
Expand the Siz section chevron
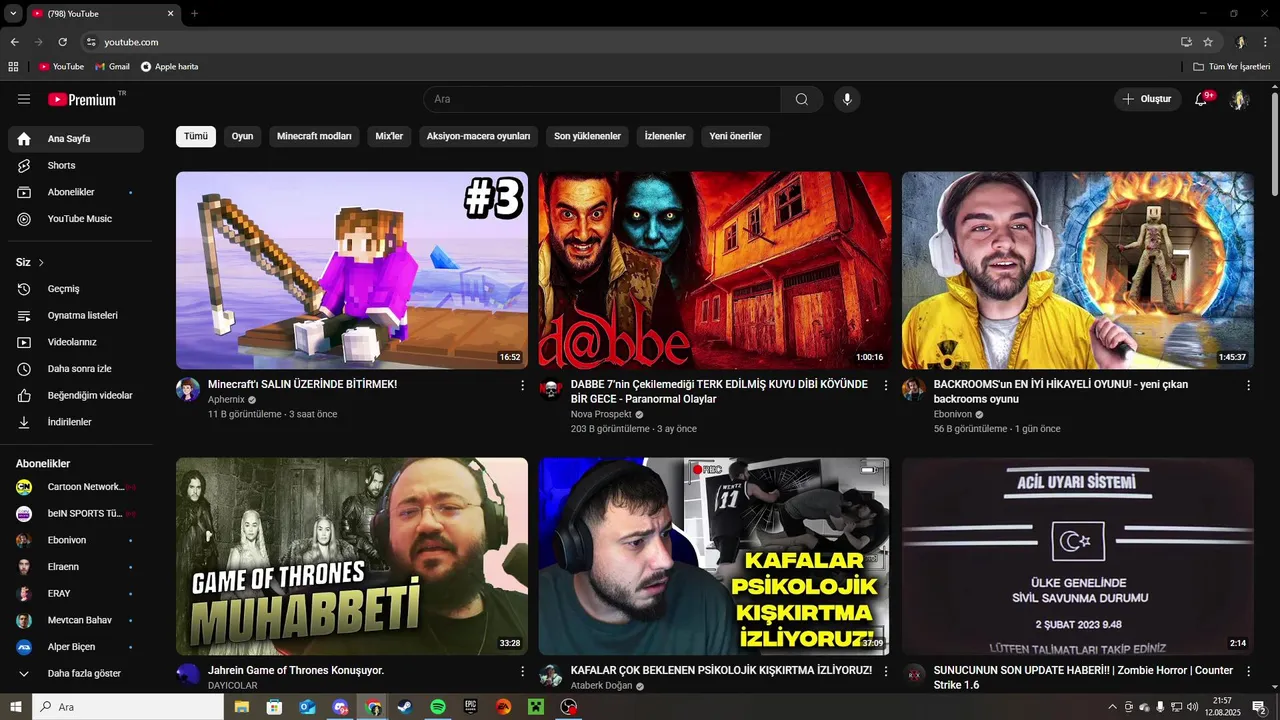tap(41, 263)
